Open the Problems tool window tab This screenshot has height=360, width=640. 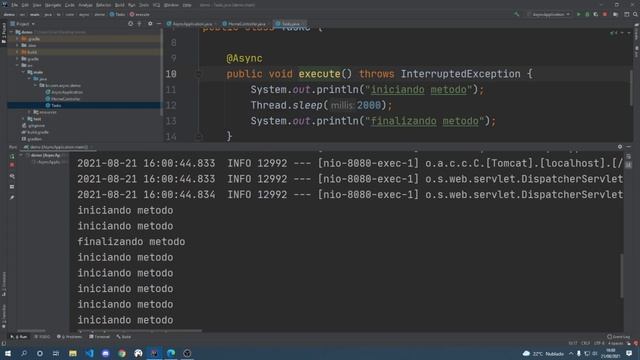pyautogui.click(x=70, y=337)
